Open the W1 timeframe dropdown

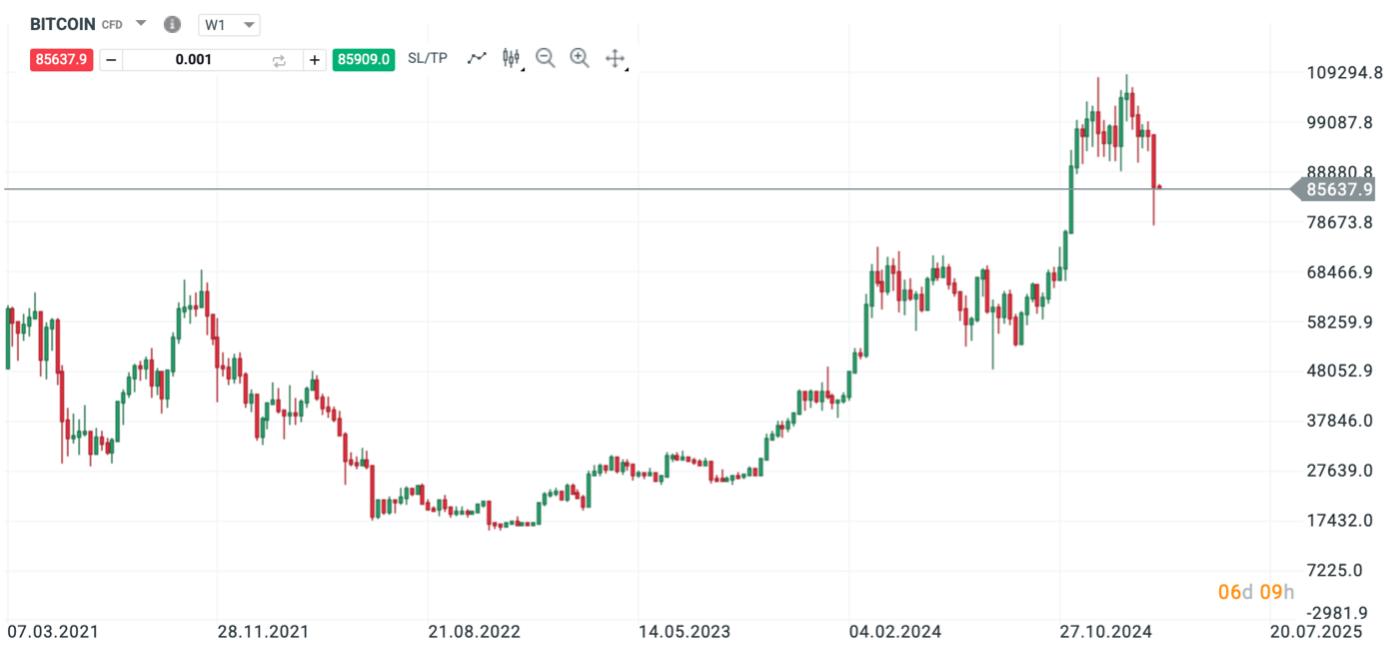(229, 24)
